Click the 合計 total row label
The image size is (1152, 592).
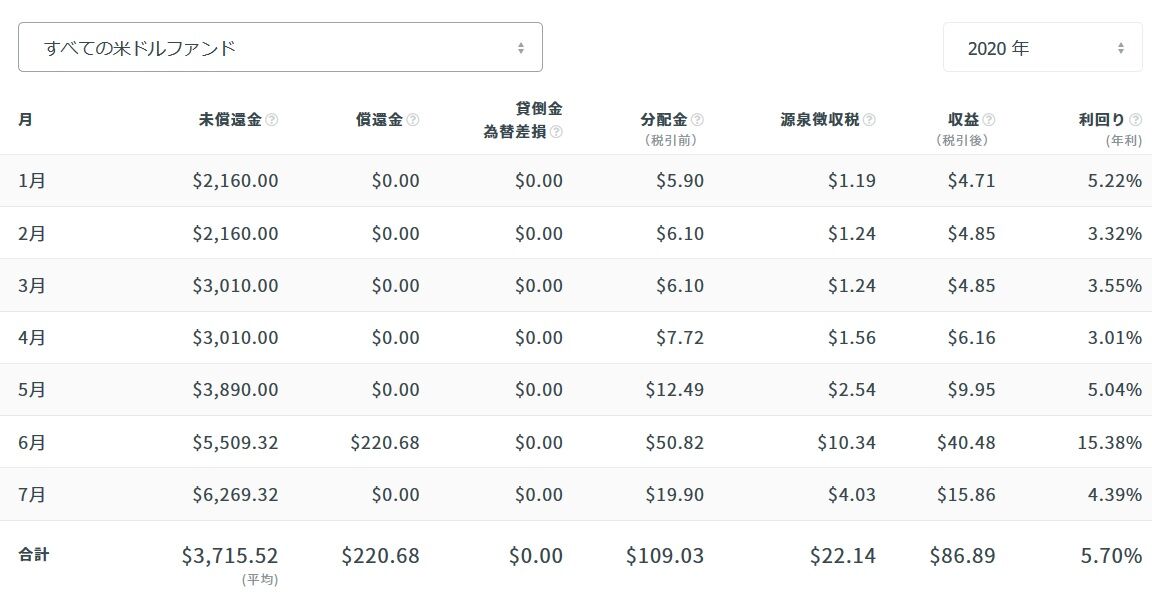(34, 555)
